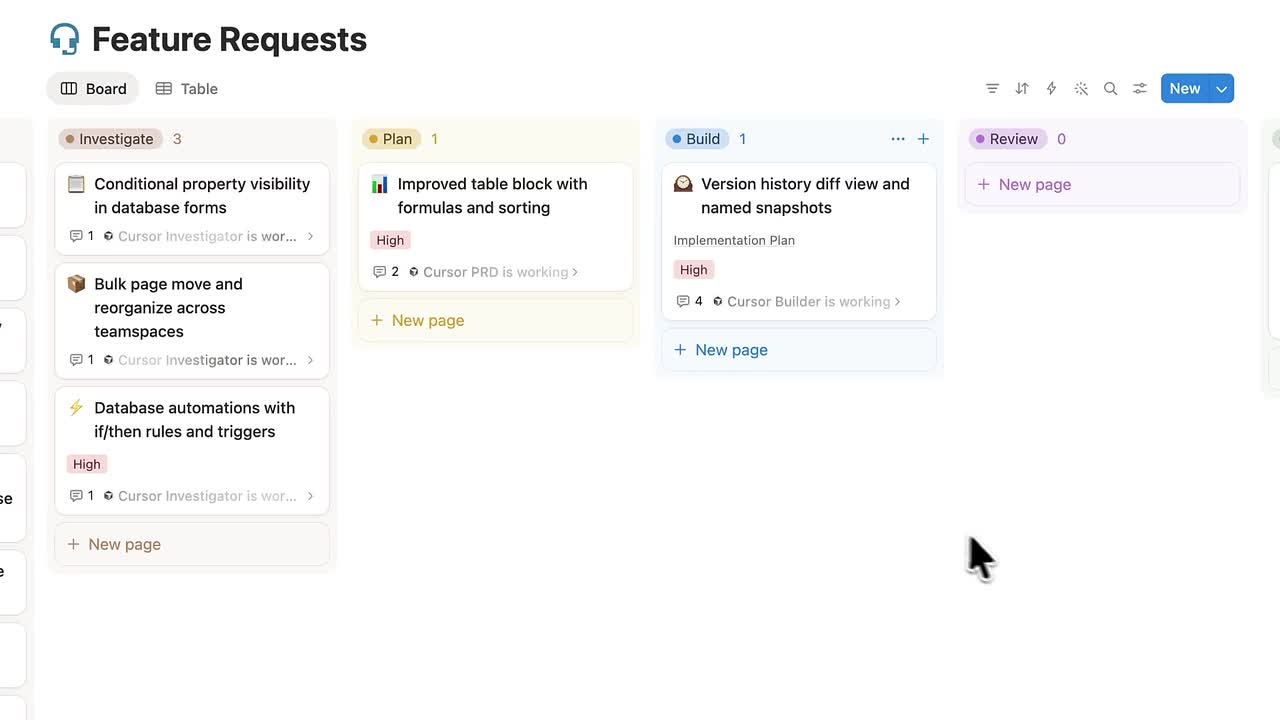Expand Cursor Investigator chevron on Bulk page move card

310,360
